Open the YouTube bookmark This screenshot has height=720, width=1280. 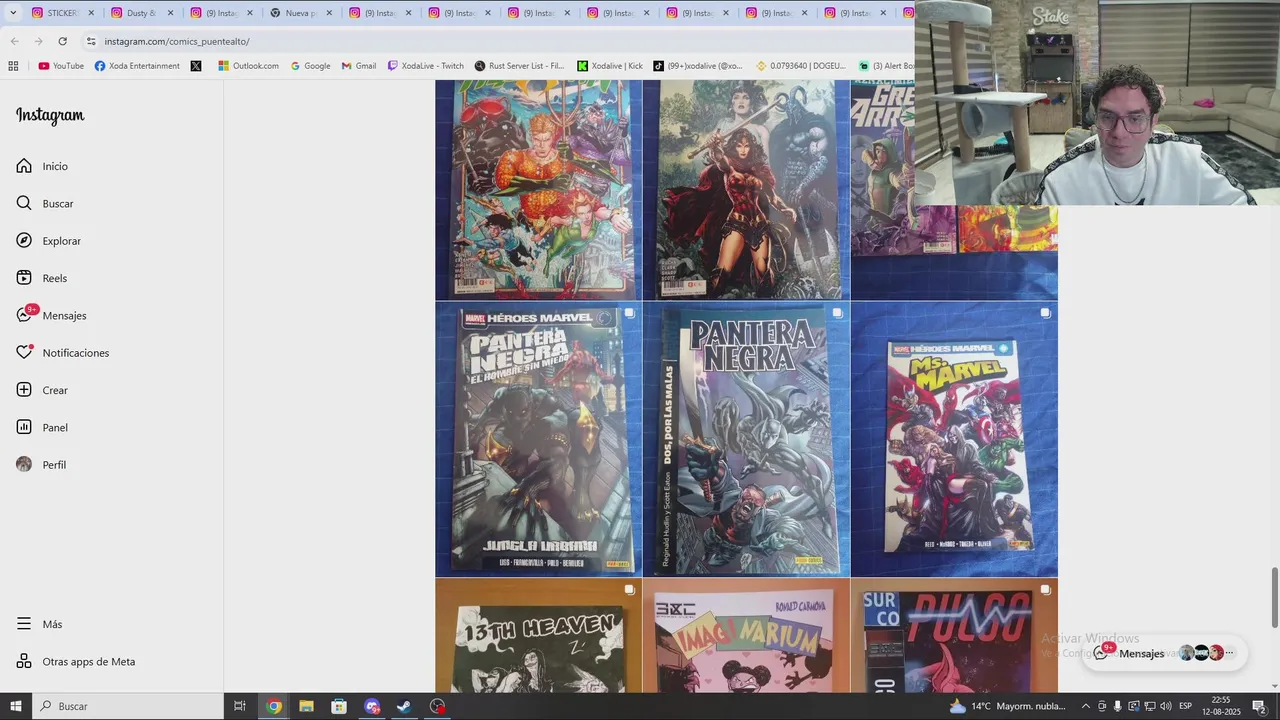61,66
